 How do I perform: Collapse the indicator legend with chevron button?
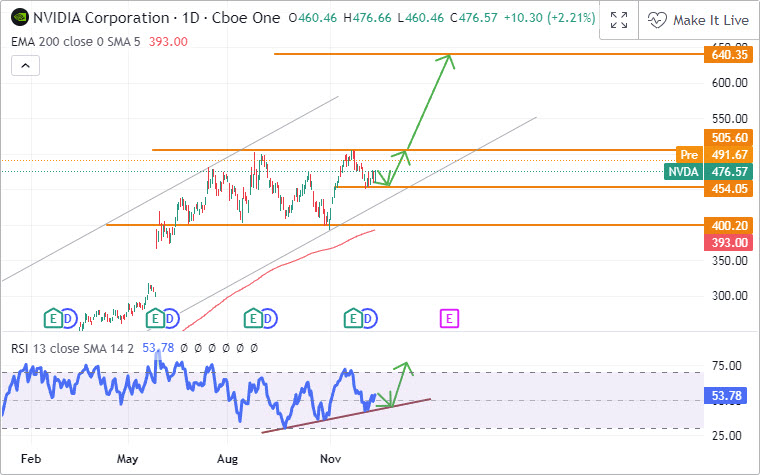[x=25, y=66]
